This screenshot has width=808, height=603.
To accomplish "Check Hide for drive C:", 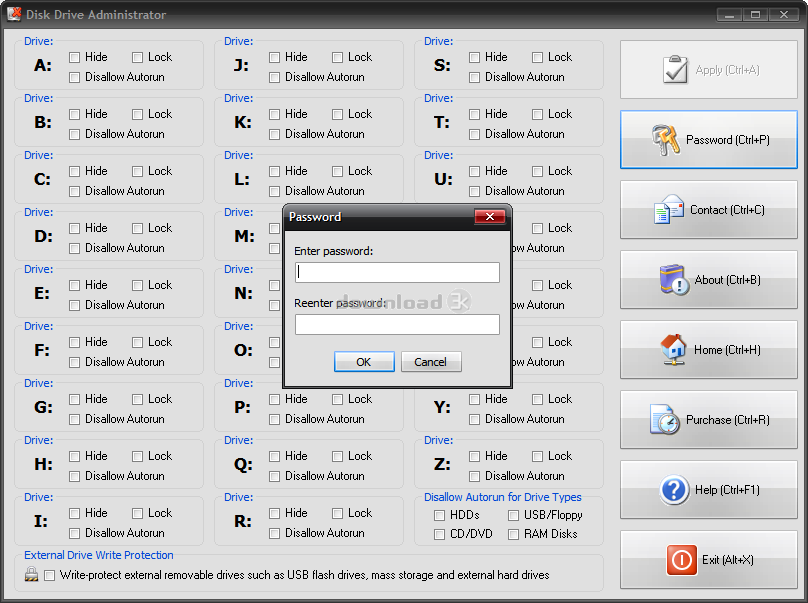I will pyautogui.click(x=75, y=171).
